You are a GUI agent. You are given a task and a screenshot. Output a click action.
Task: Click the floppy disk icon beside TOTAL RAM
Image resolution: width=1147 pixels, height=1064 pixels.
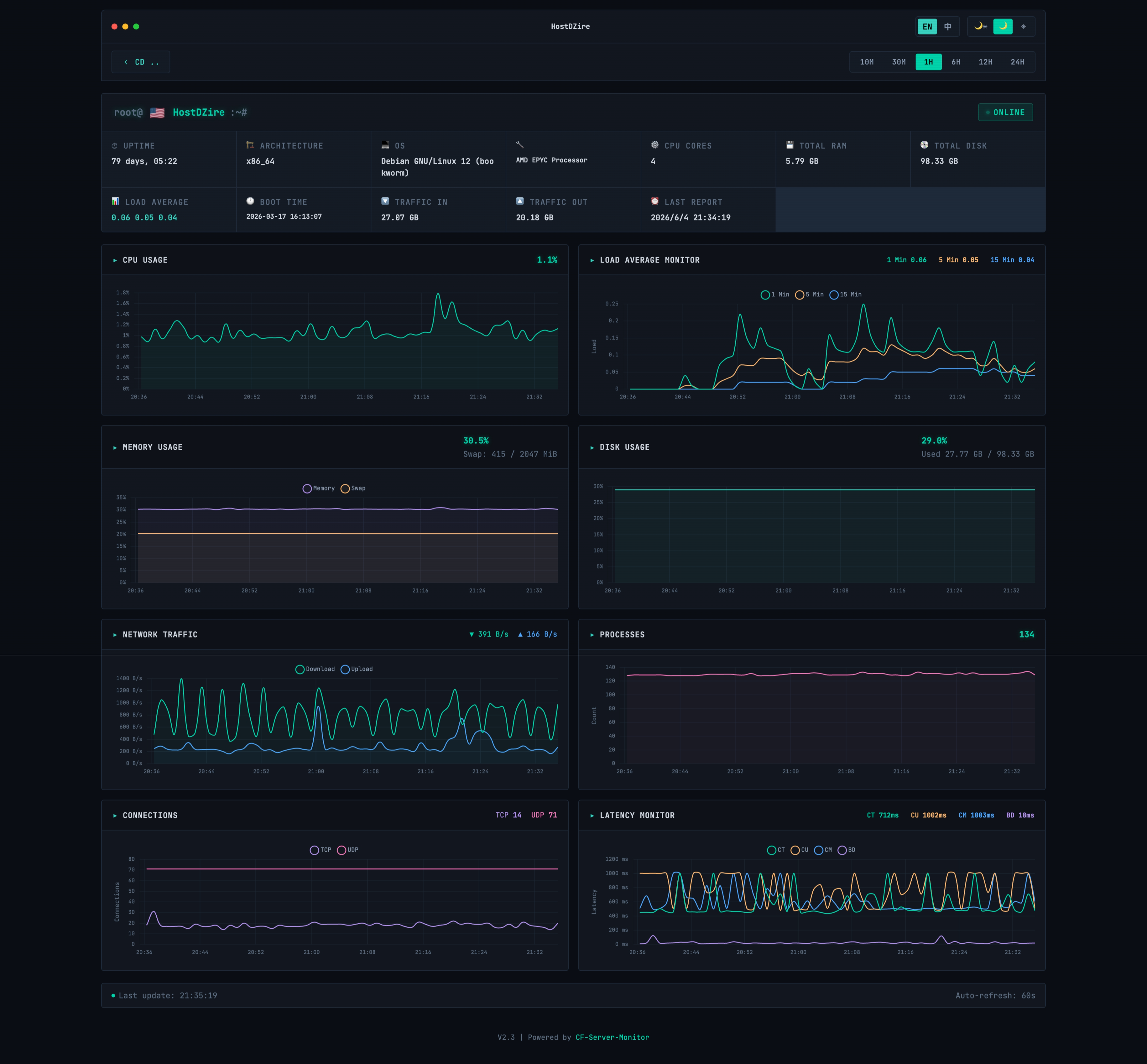click(789, 145)
